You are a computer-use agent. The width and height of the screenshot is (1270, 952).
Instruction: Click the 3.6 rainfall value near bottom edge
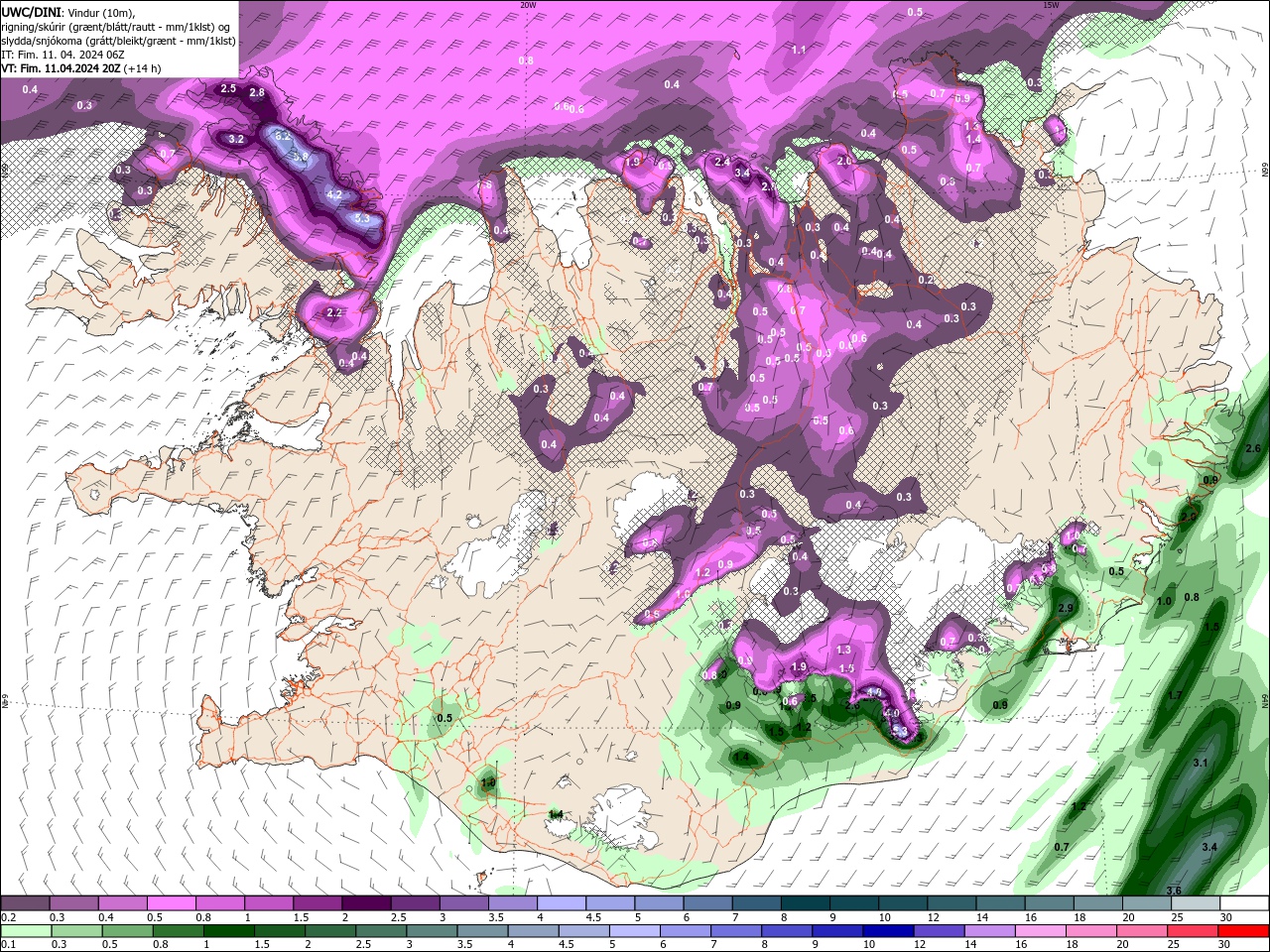[x=1174, y=892]
